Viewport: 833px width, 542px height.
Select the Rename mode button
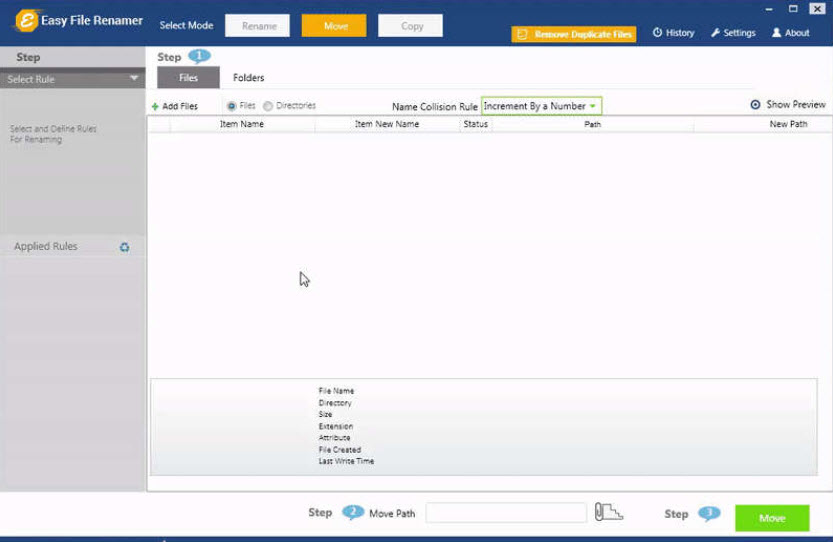[258, 26]
